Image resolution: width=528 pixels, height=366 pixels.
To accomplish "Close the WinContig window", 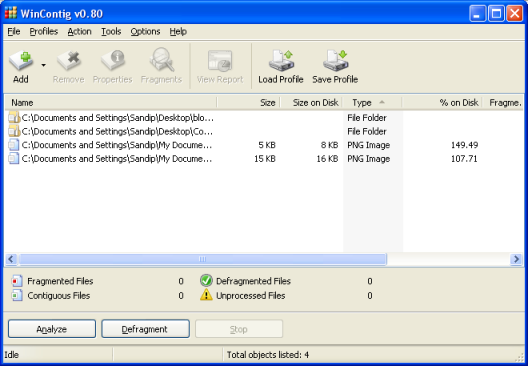I will [x=515, y=14].
